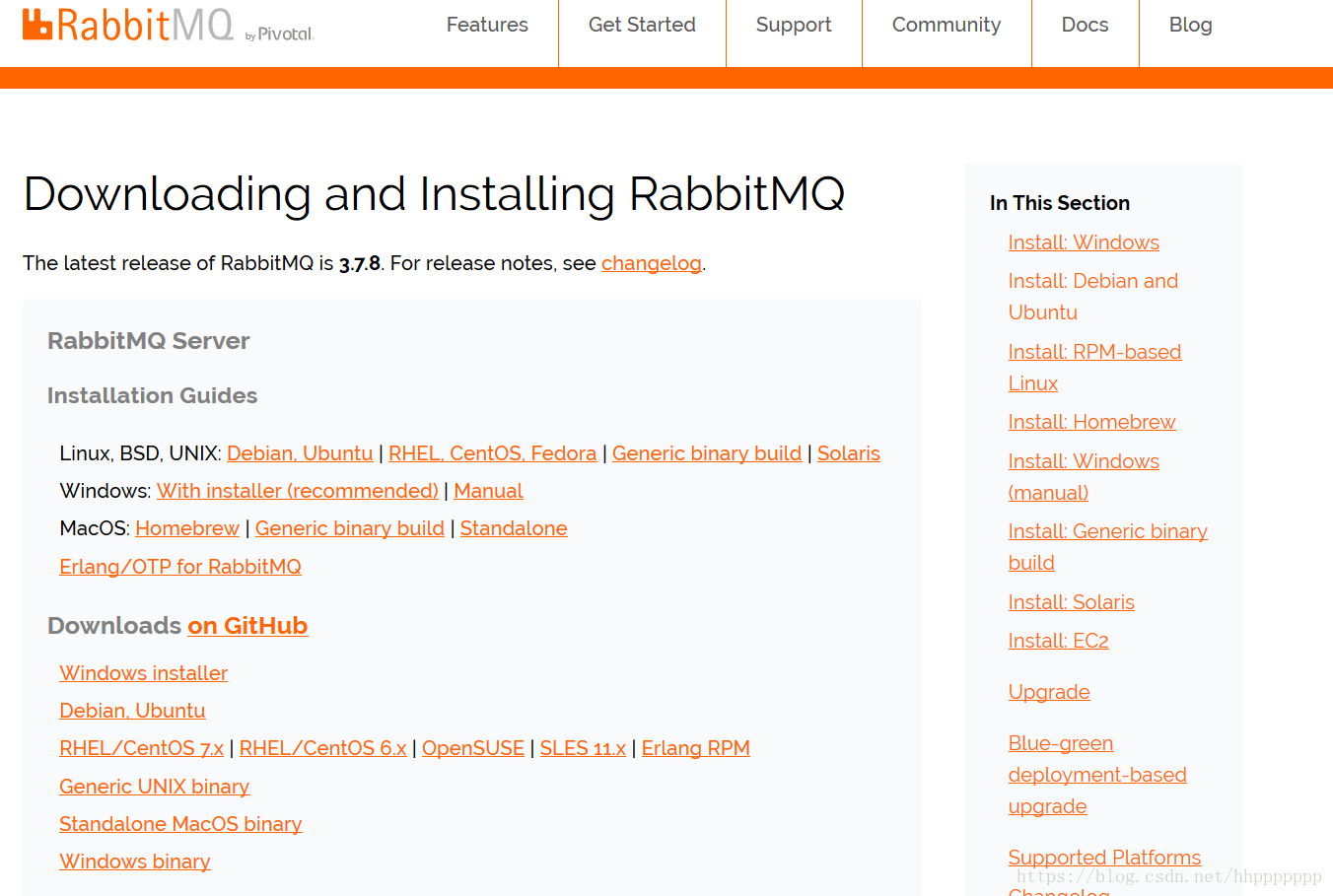
Task: Open sidebar Install: Homebrew link
Action: coord(1091,422)
